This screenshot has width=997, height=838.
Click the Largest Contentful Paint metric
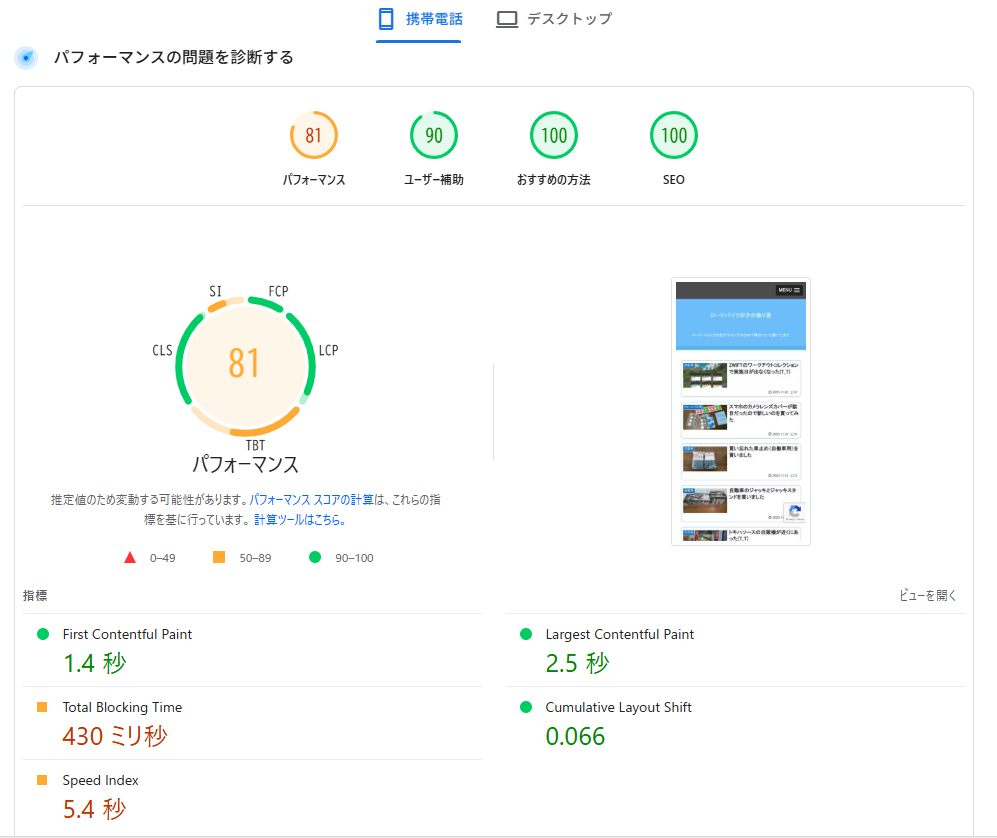(x=619, y=634)
